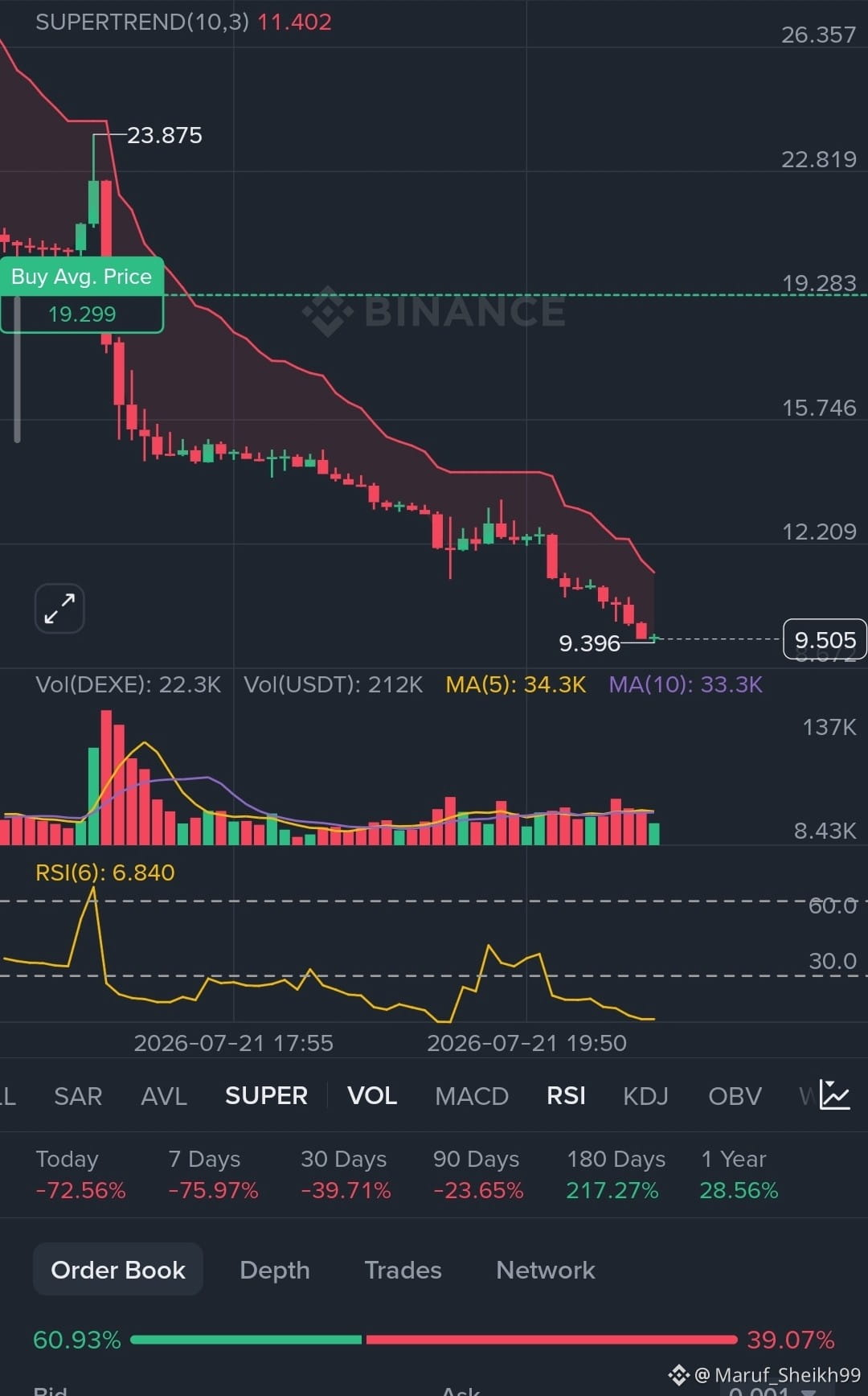The image size is (868, 1396).
Task: Tap the 90 Days -23.65% change
Action: pos(478,1175)
